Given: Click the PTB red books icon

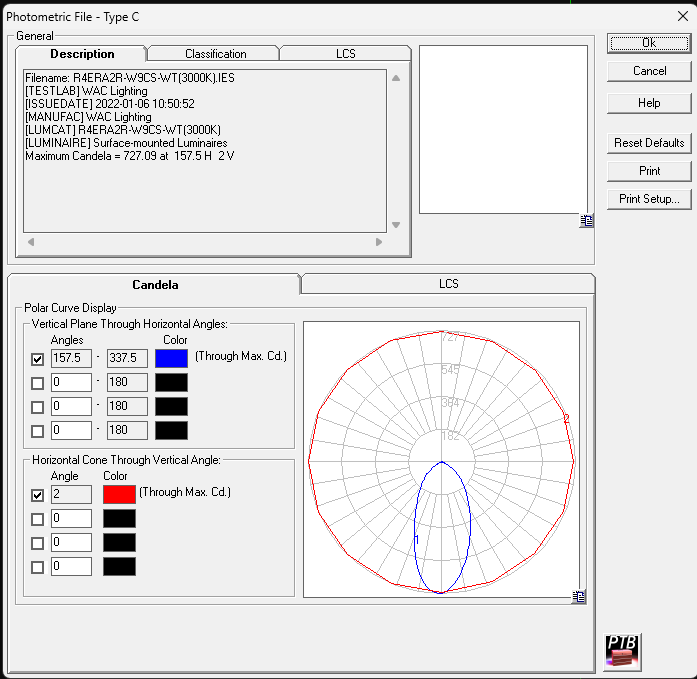Looking at the screenshot, I should (622, 652).
